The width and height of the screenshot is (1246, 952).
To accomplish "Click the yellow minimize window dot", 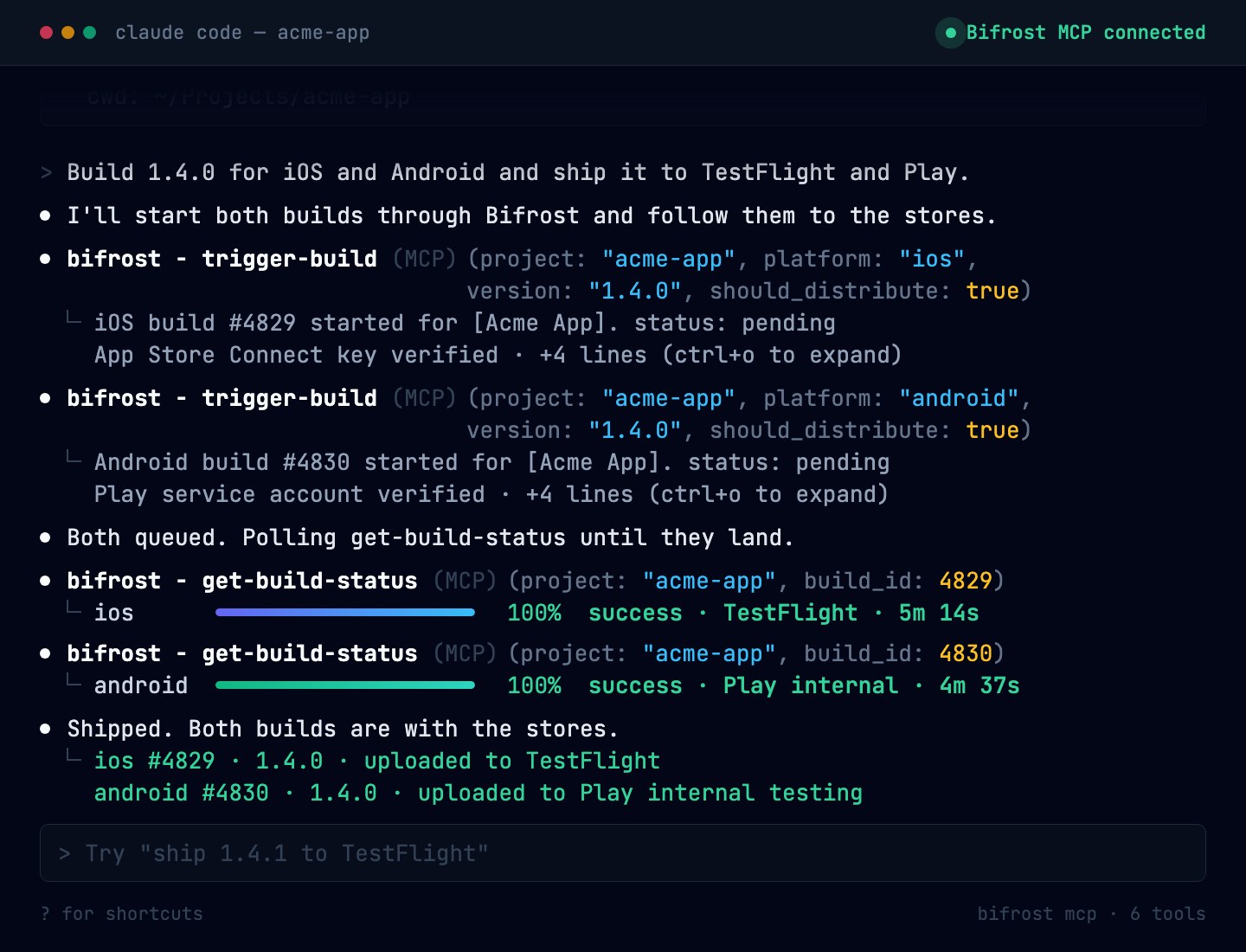I will point(68,33).
